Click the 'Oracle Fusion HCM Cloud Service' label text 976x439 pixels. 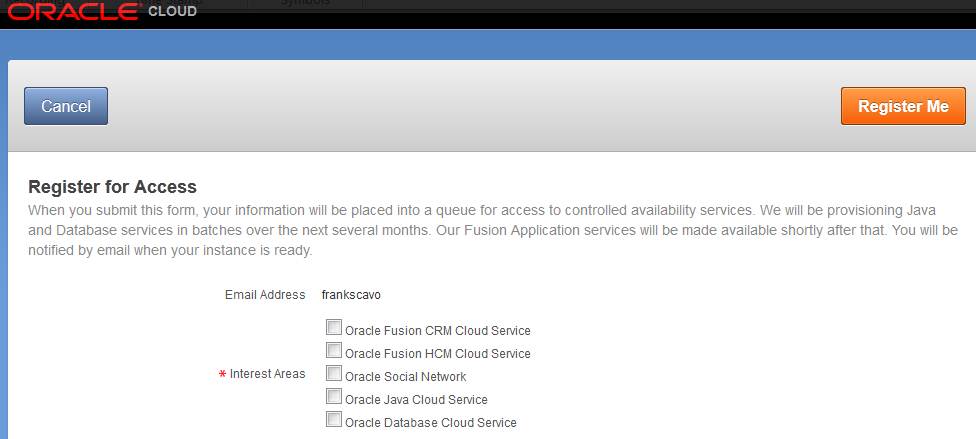click(x=437, y=354)
